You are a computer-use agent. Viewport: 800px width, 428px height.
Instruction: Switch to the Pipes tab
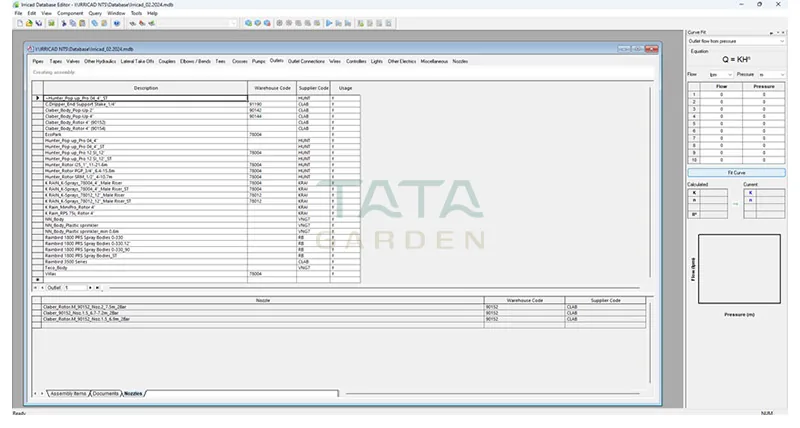coord(38,61)
